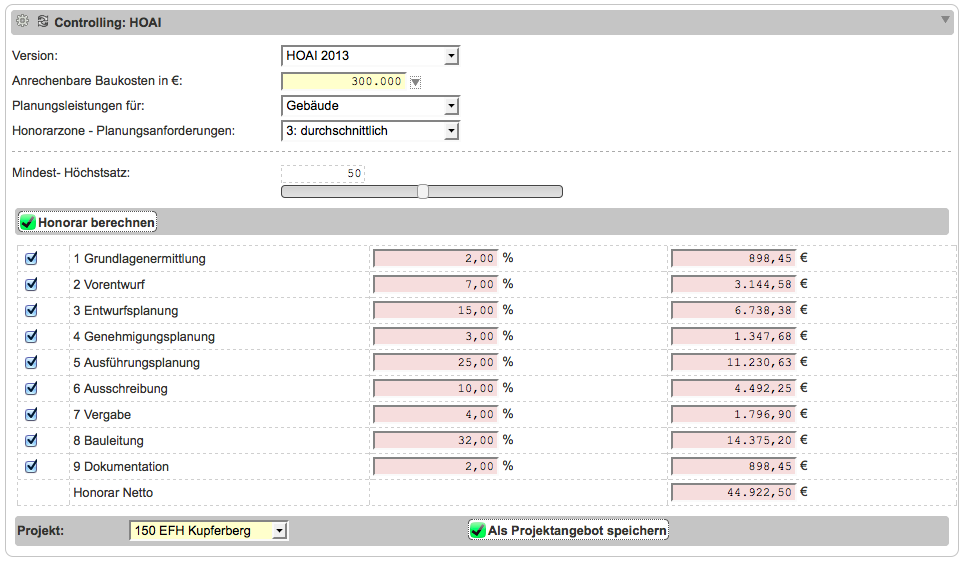Viewport: 968px width, 565px height.
Task: Uncheck the 6 Ausschreibung checkbox
Action: [x=31, y=388]
